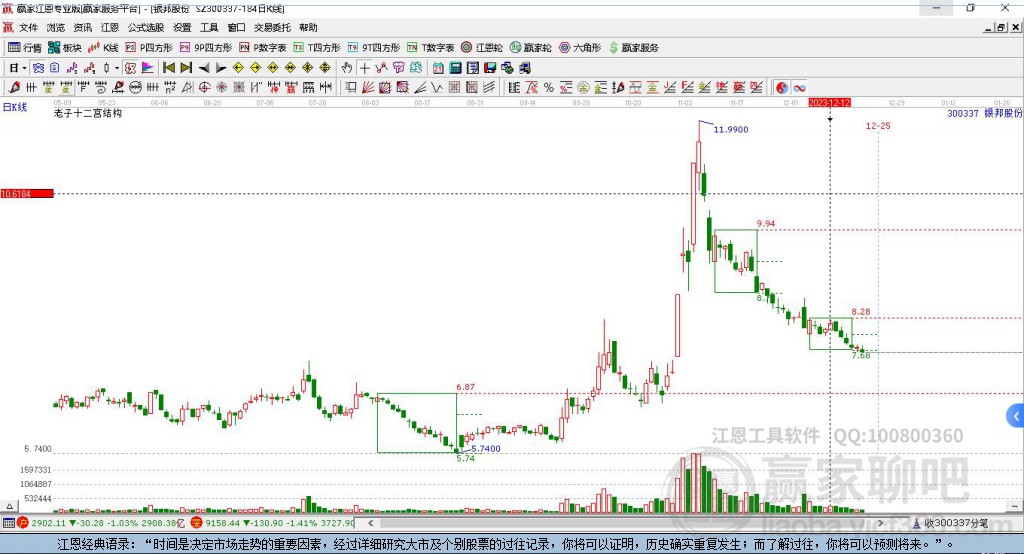Select the Gann fan angle lines tool
The image size is (1024, 554).
(x=368, y=88)
